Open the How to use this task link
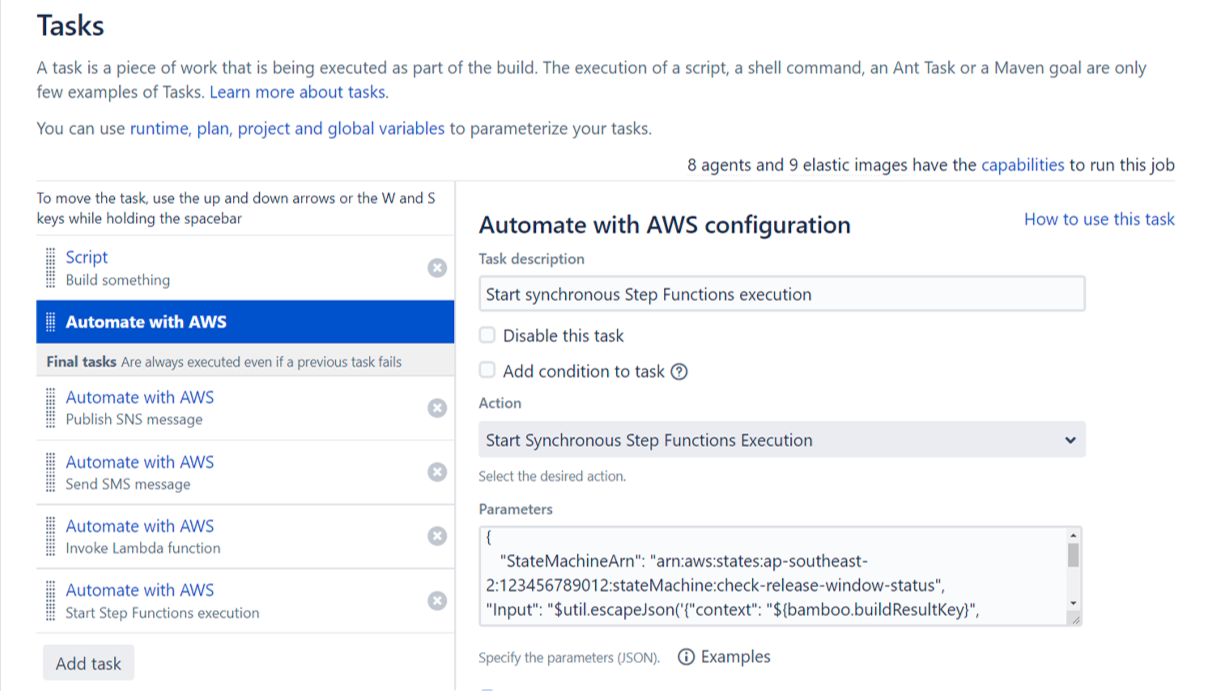The height and width of the screenshot is (691, 1214). click(x=1099, y=219)
